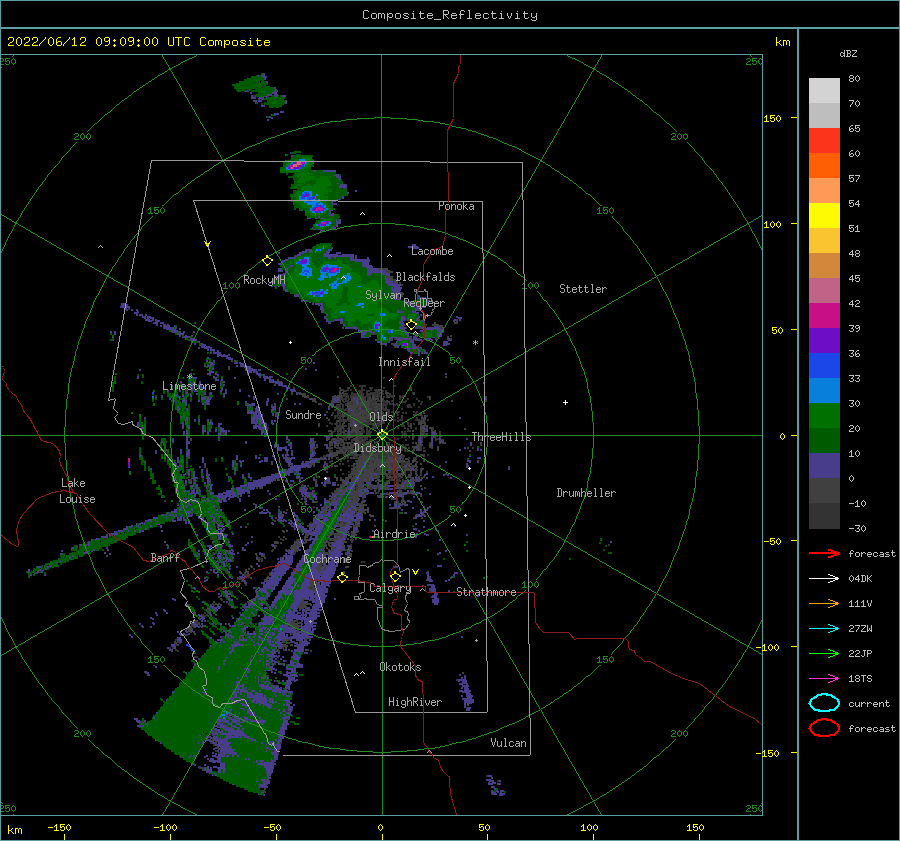Click the white 04DK arrow legend icon

[824, 579]
